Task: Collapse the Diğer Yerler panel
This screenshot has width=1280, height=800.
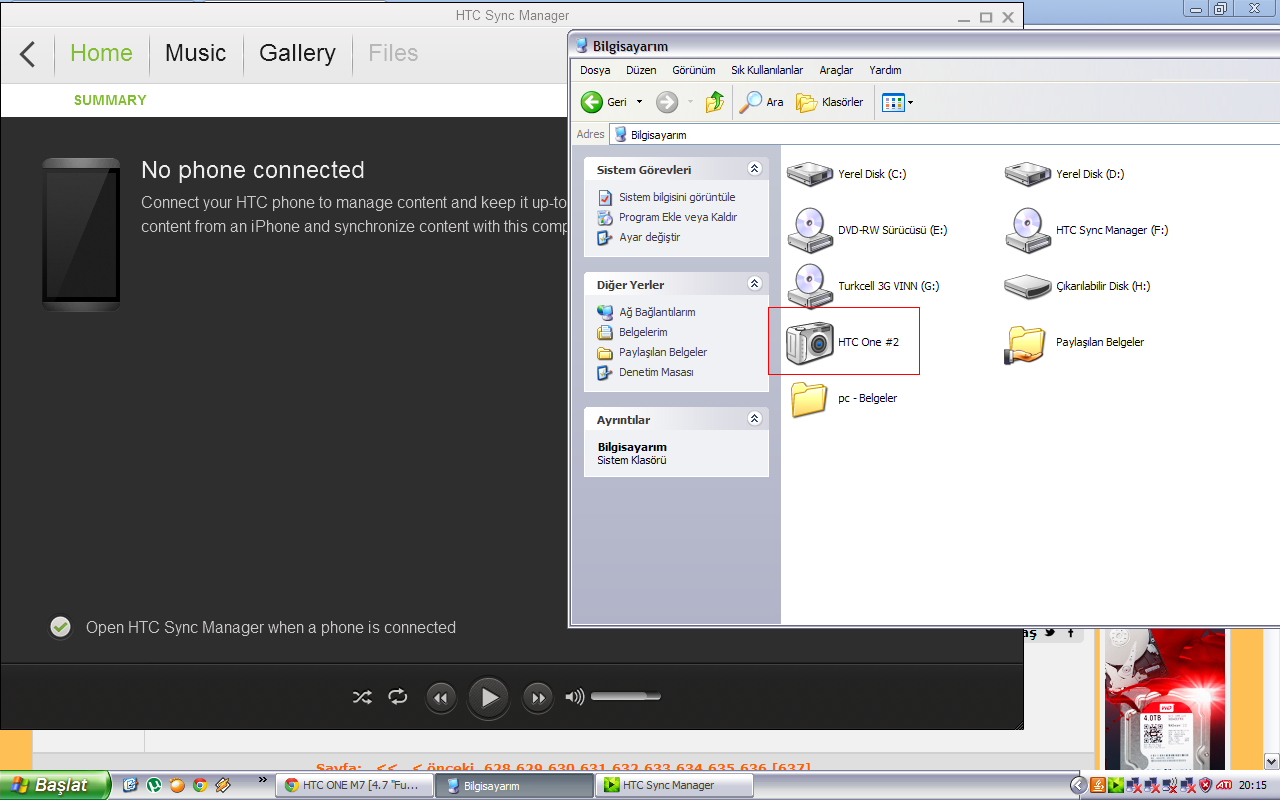Action: (754, 284)
